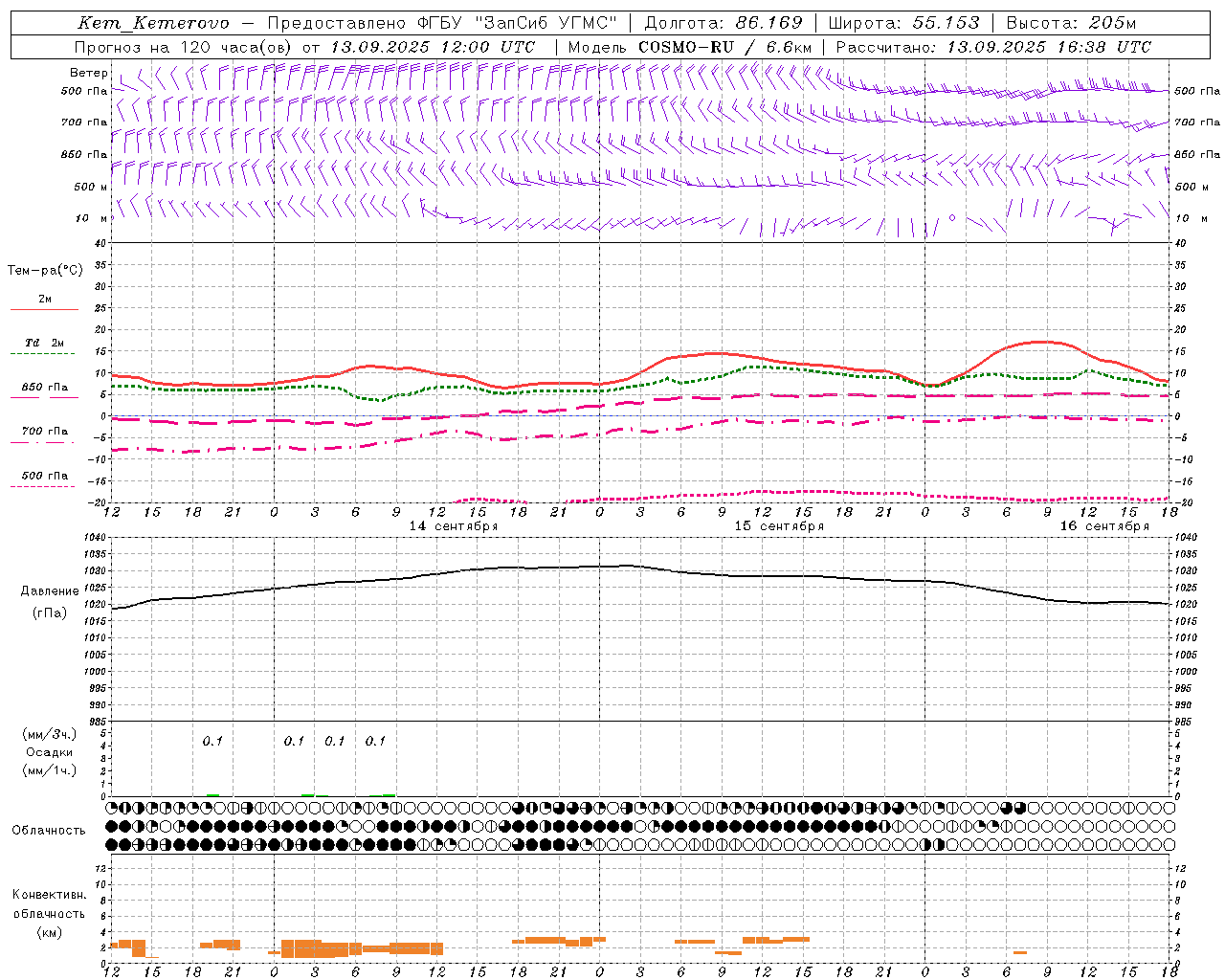The image size is (1225, 980).
Task: Select the 700 гПа temperature legend entry
Action: (x=45, y=432)
